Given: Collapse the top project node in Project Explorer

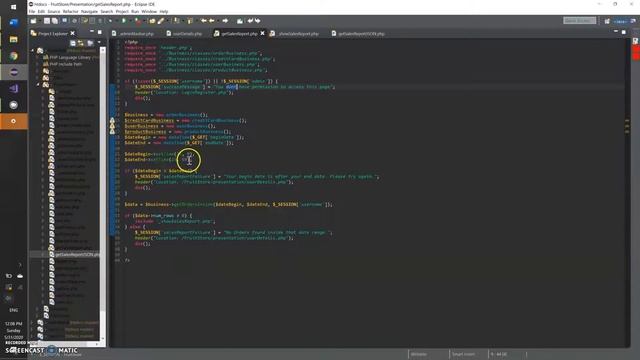Looking at the screenshot, I should (x=33, y=50).
